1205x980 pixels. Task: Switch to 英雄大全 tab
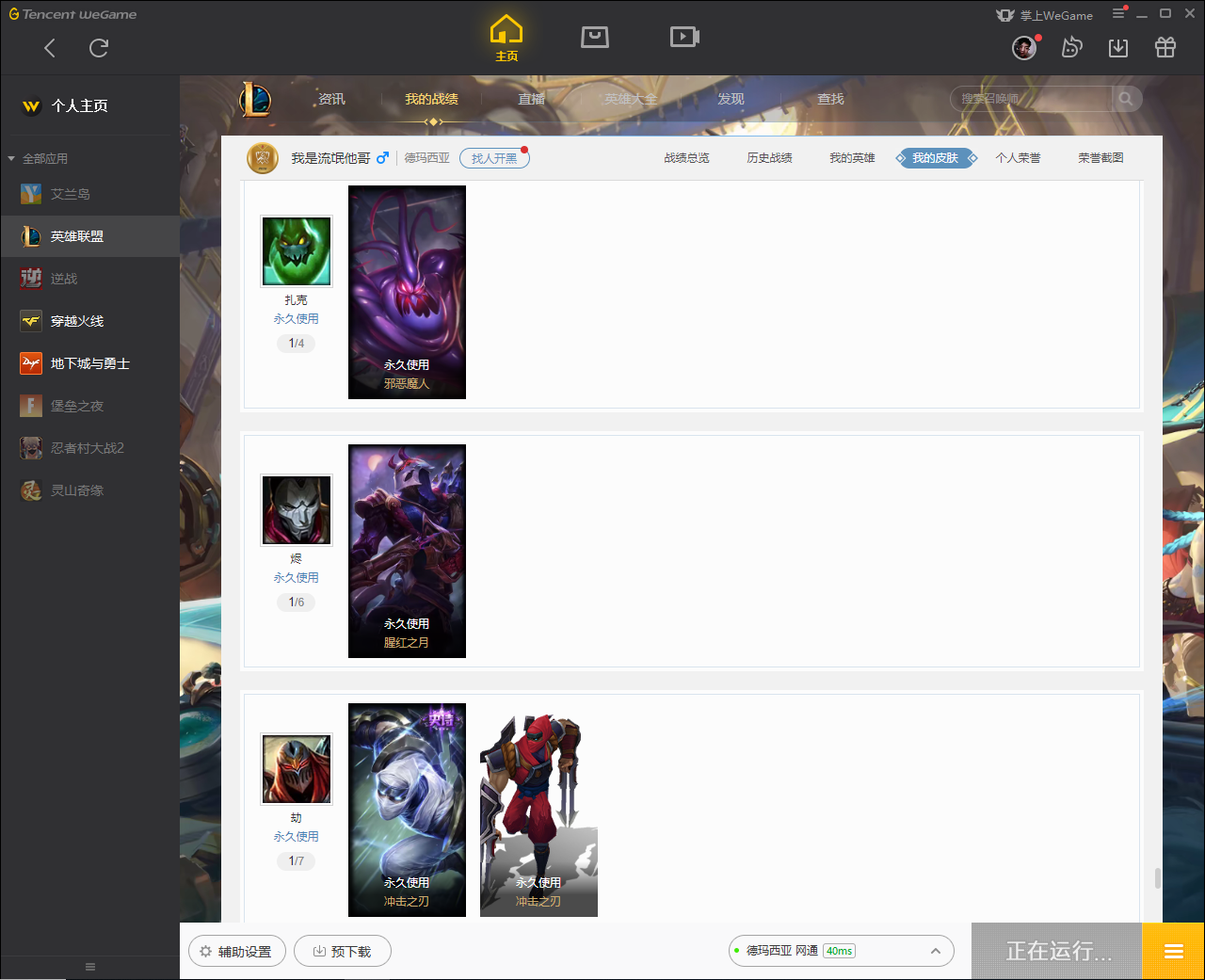click(631, 99)
